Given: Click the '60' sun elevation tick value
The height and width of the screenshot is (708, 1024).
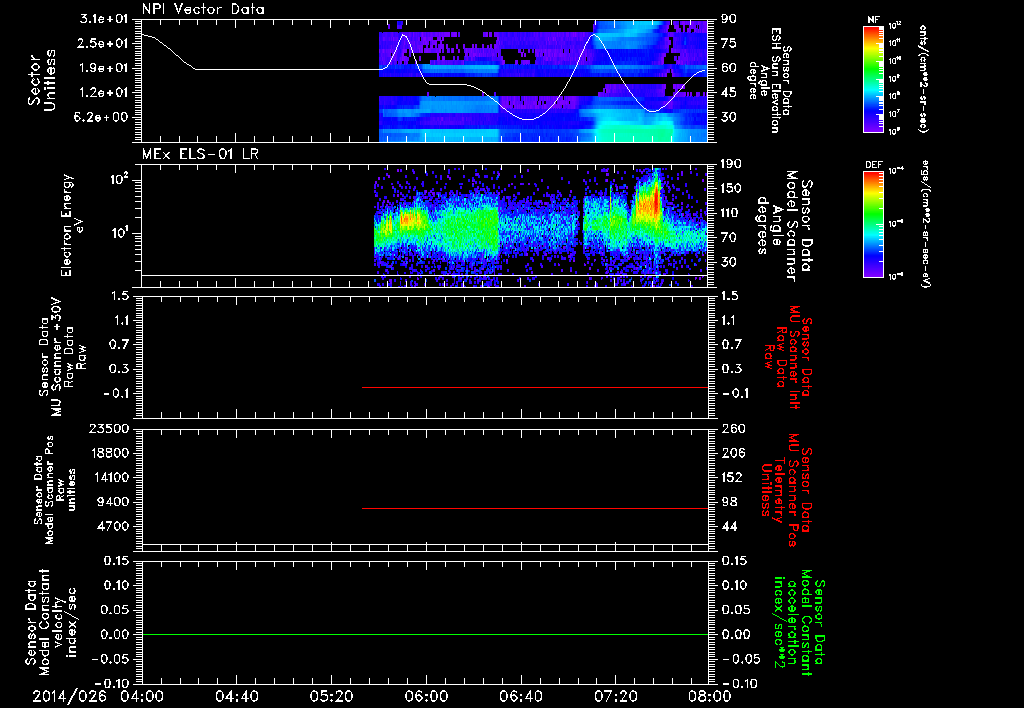Looking at the screenshot, I should click(x=728, y=68).
